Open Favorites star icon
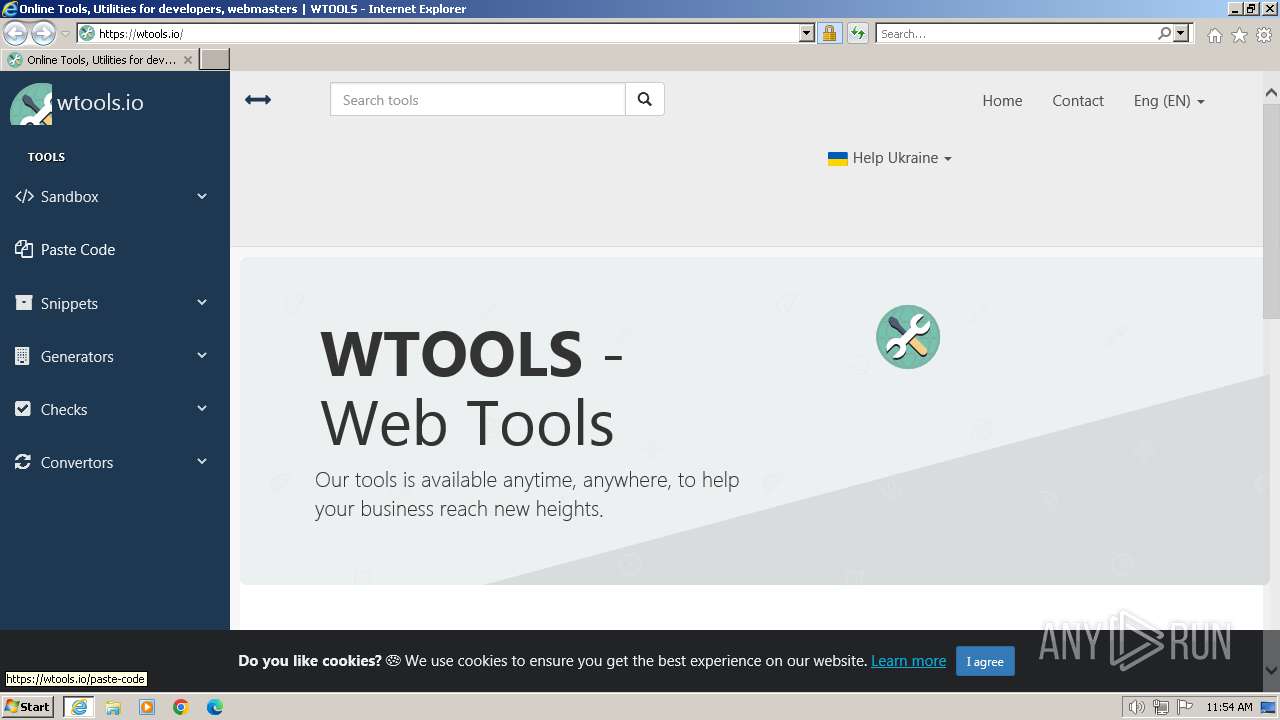This screenshot has height=720, width=1280. click(x=1239, y=35)
